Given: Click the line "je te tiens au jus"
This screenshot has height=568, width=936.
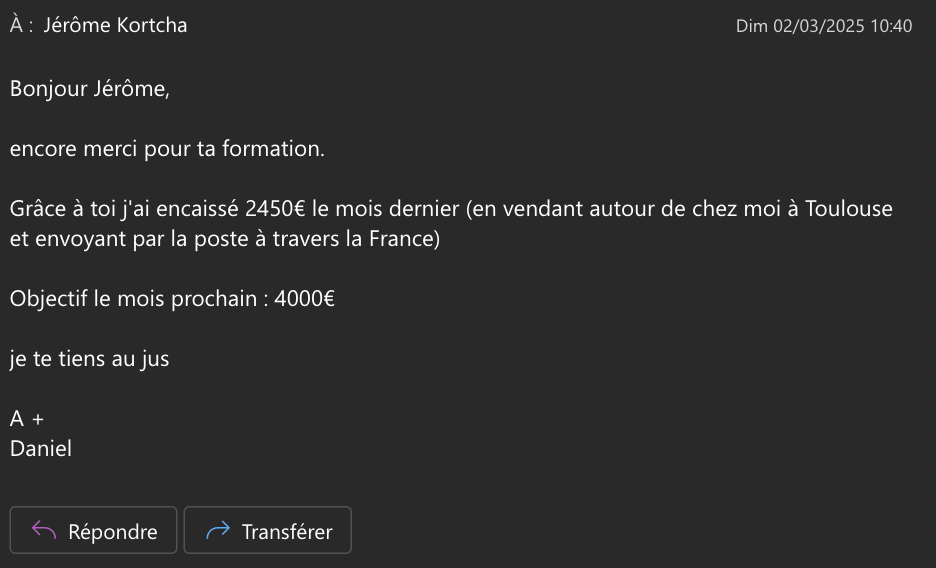Looking at the screenshot, I should pos(90,359).
